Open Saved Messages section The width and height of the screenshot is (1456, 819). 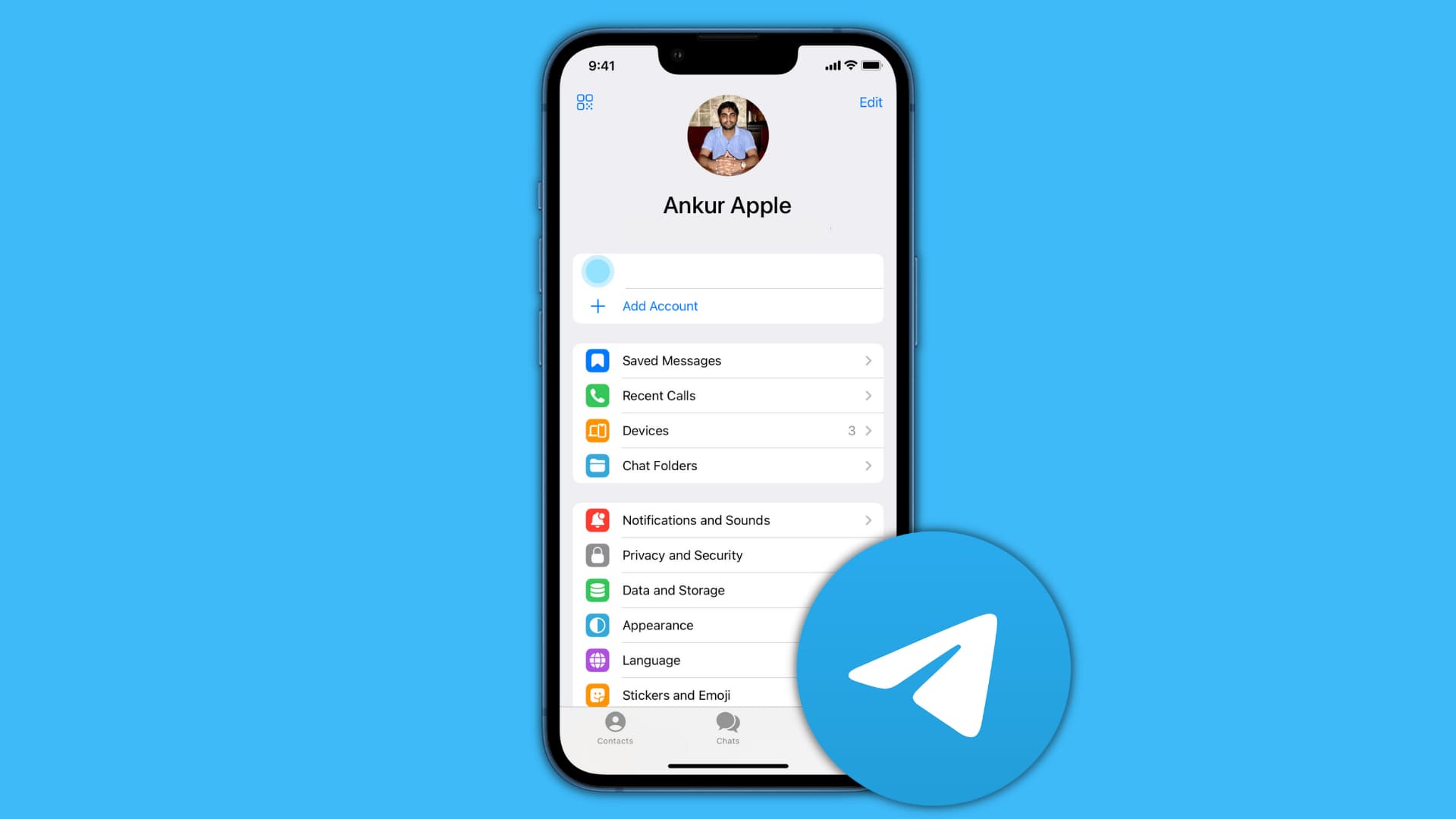click(x=728, y=360)
